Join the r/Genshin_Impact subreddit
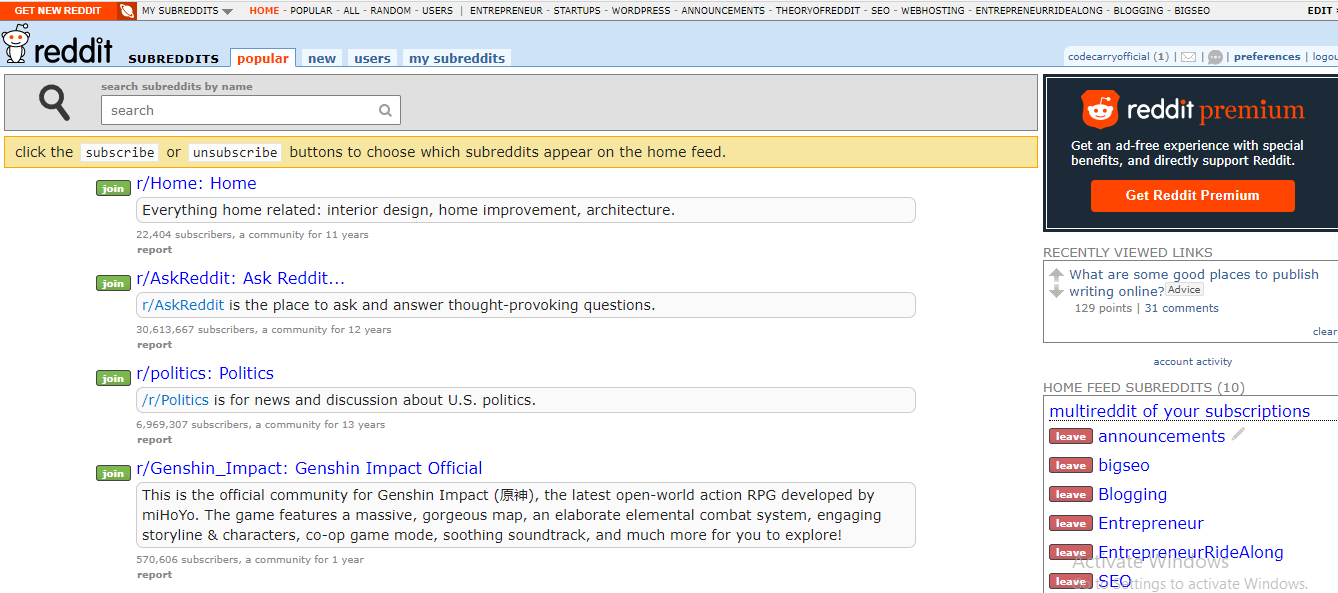The height and width of the screenshot is (593, 1338). tap(113, 473)
